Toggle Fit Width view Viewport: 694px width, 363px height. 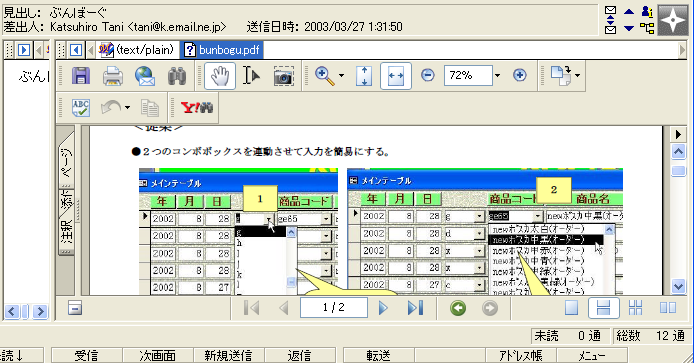tap(396, 76)
